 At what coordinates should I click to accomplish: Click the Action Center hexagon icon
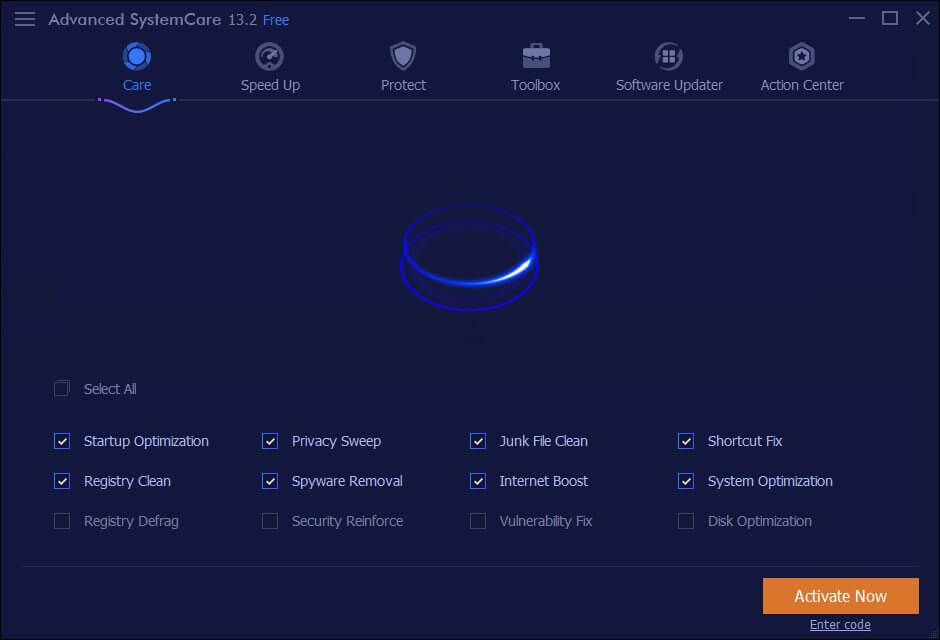[x=802, y=56]
